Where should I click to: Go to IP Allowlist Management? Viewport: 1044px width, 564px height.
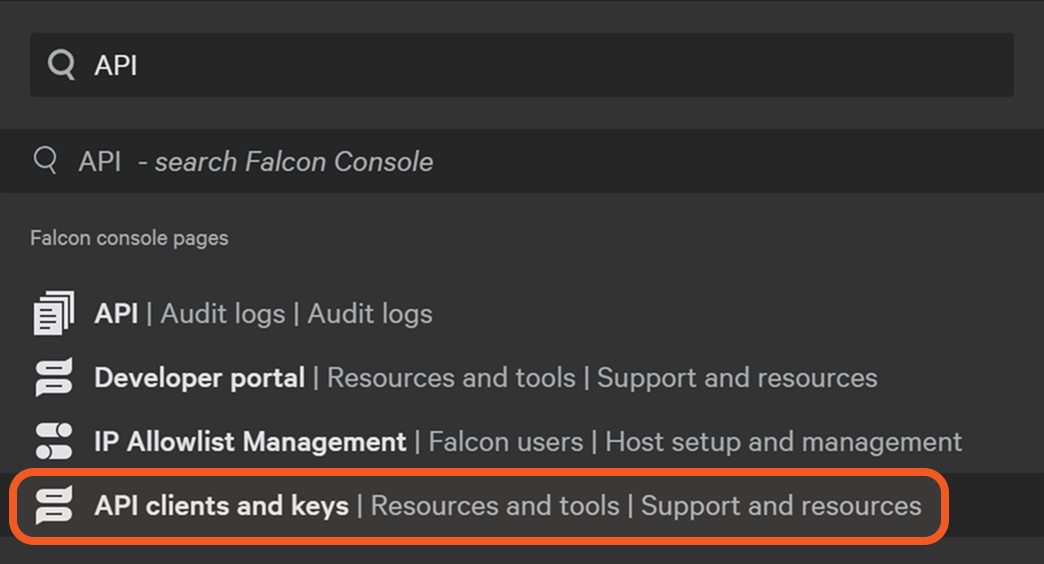tap(250, 441)
